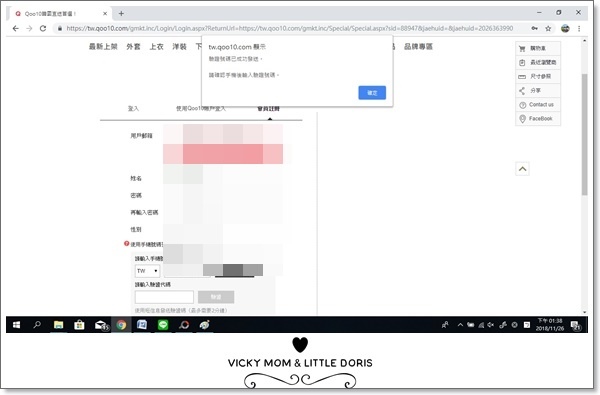The image size is (600, 395).
Task: Open Contact us in the side panel
Action: pyautogui.click(x=538, y=104)
